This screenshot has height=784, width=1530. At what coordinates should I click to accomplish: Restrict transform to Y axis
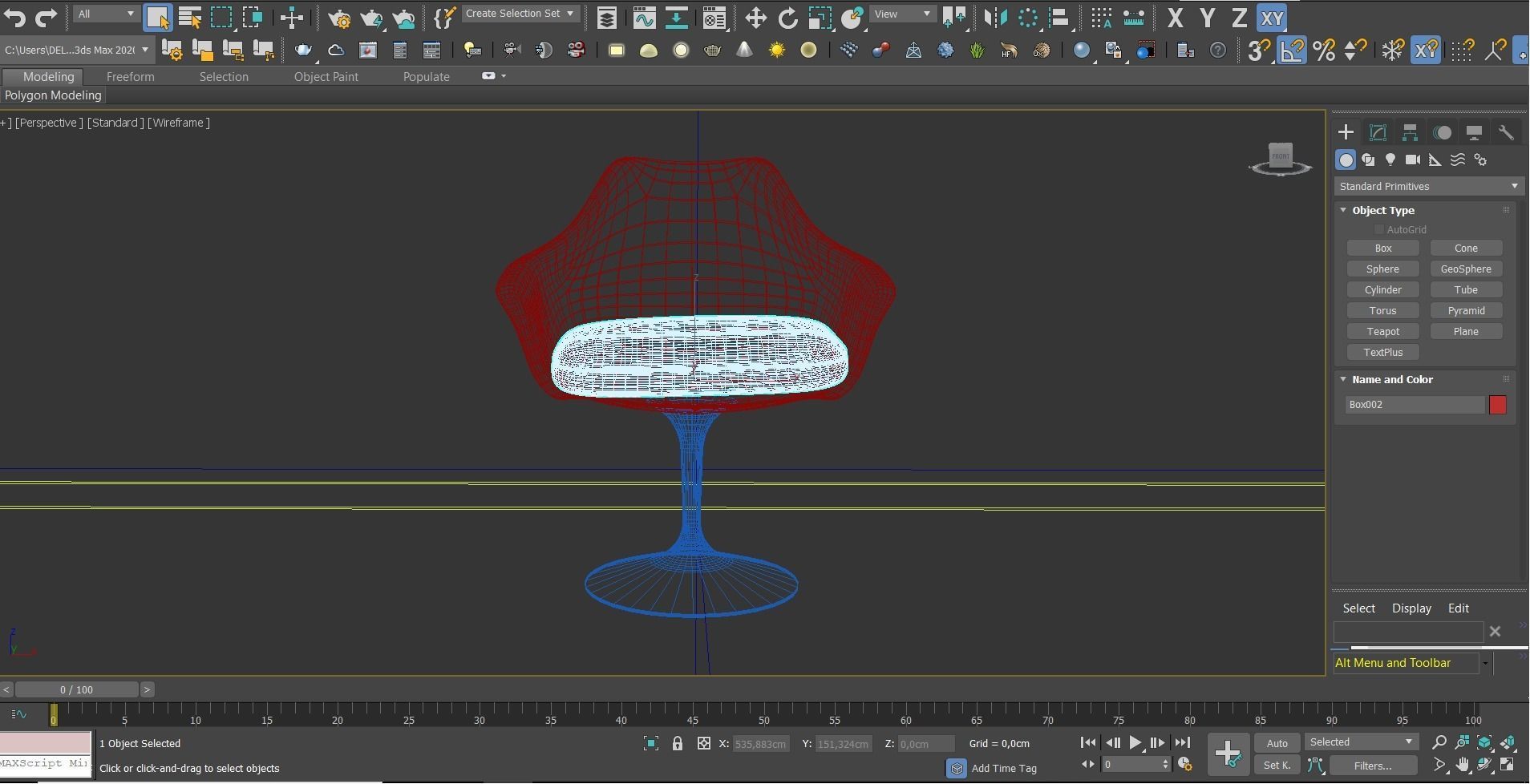tap(1207, 17)
